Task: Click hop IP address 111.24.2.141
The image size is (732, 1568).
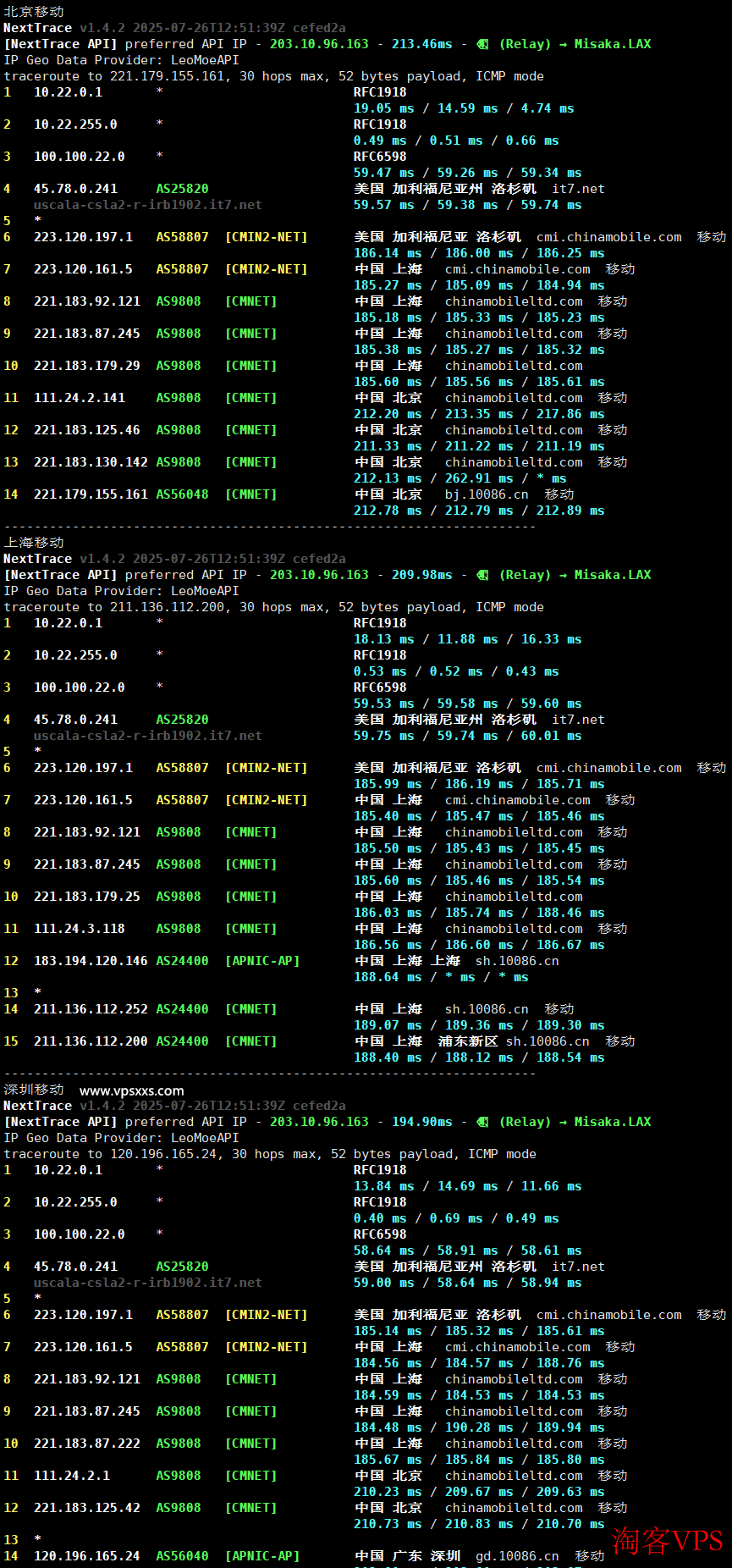Action: coord(80,398)
